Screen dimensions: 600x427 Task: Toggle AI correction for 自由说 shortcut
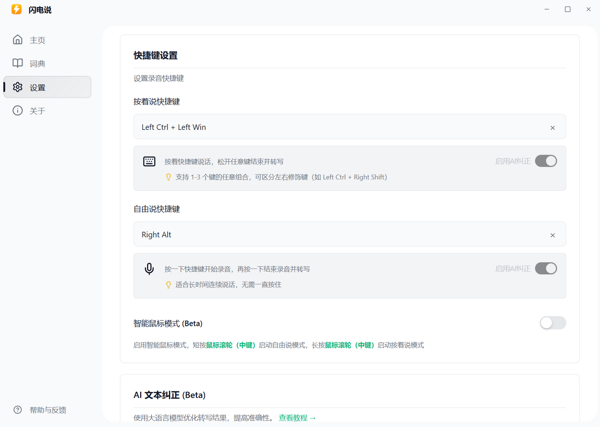545,269
